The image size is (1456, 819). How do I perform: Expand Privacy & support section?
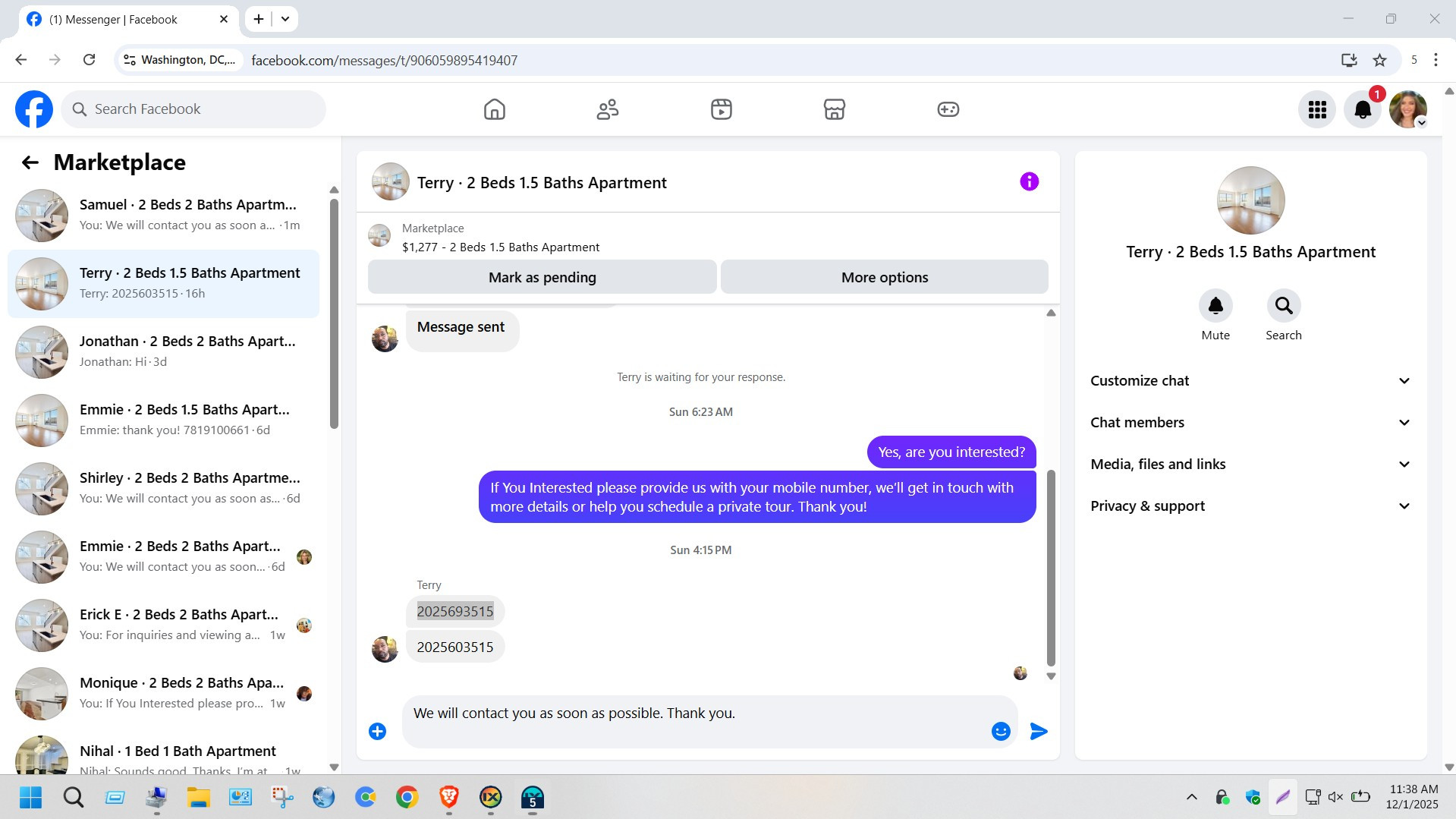pyautogui.click(x=1250, y=506)
